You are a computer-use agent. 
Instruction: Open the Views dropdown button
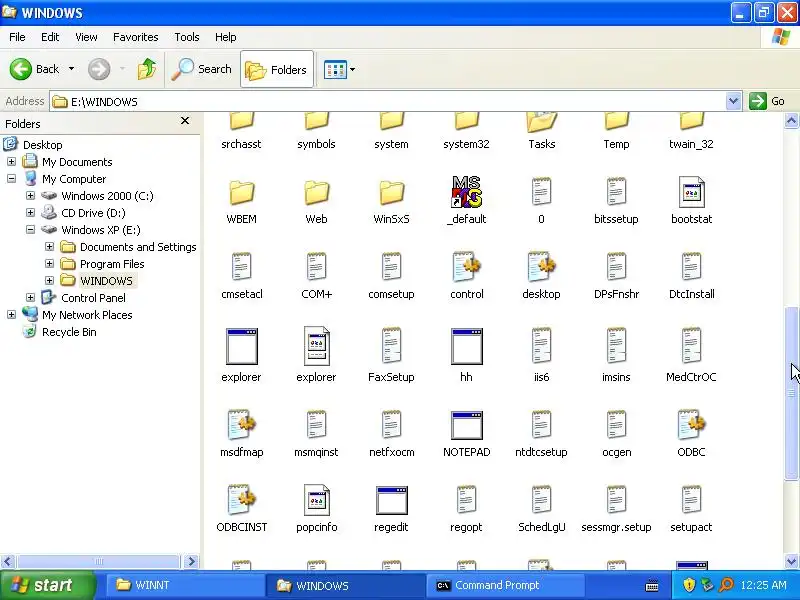click(x=339, y=69)
